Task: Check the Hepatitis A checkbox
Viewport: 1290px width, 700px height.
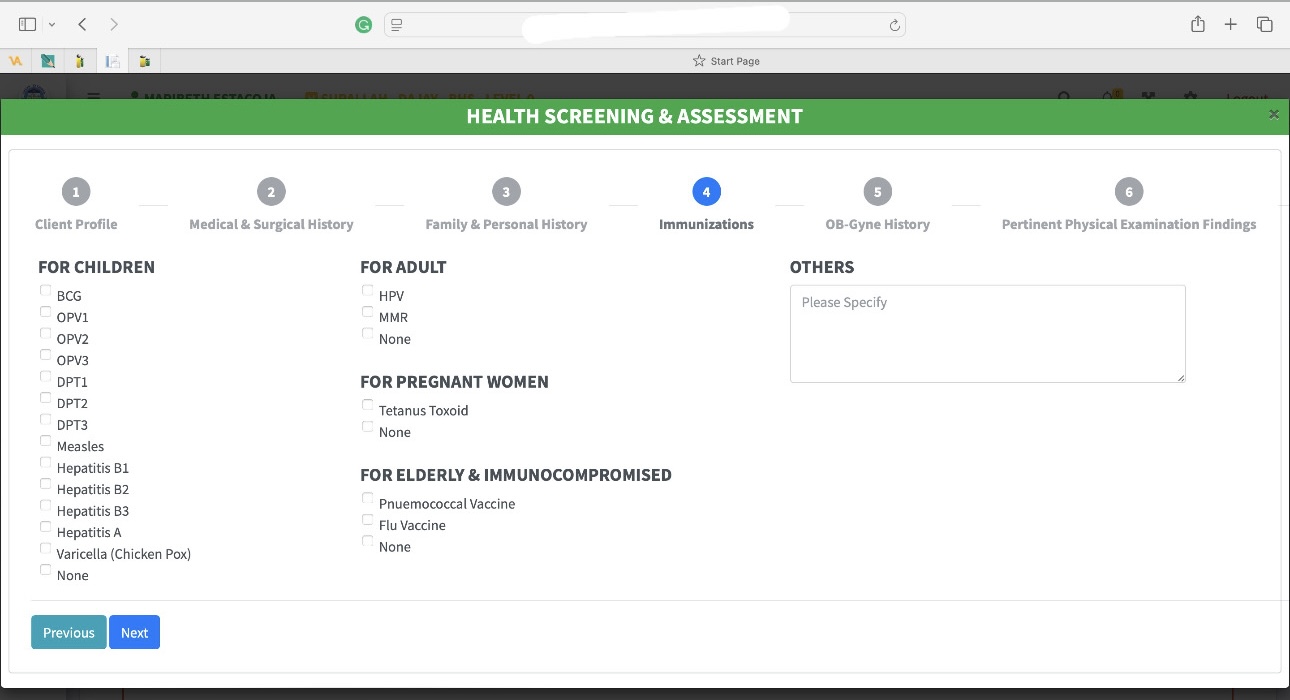Action: 45,527
